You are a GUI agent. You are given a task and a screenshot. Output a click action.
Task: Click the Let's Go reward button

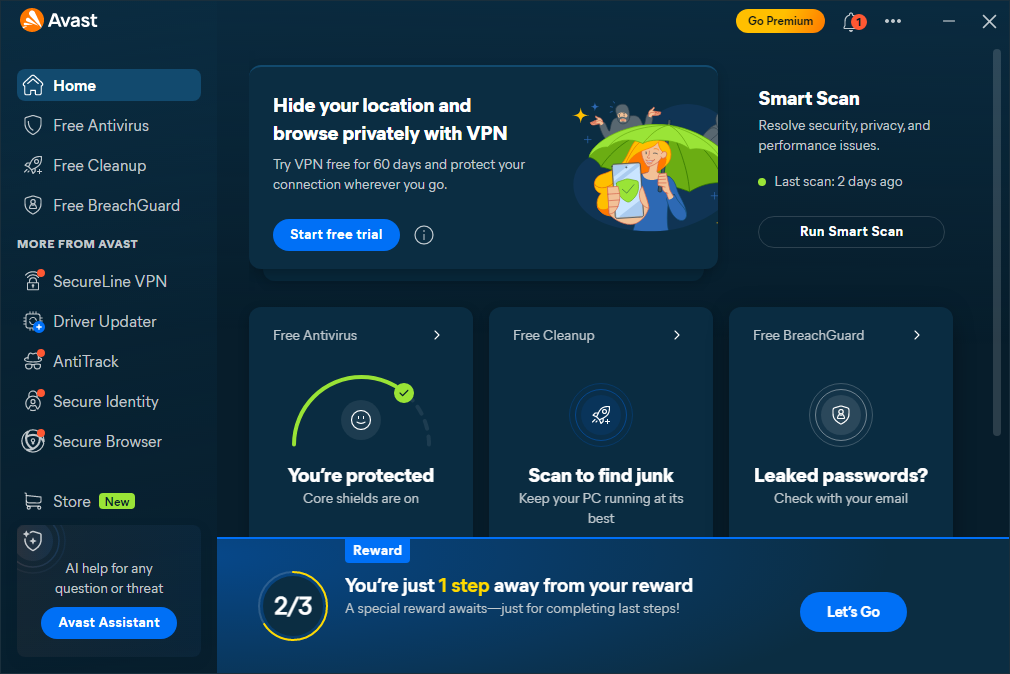(853, 611)
